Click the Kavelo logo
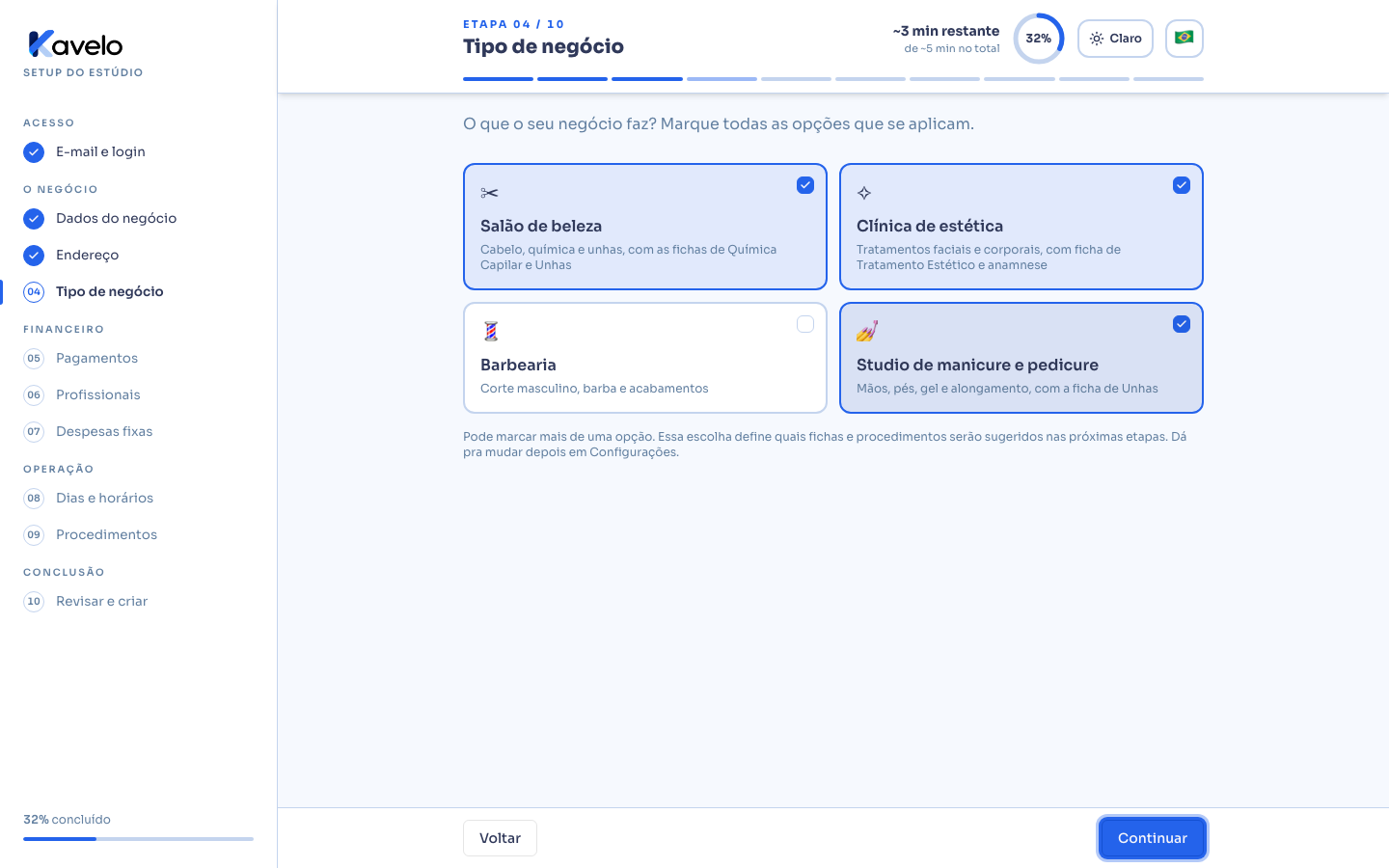This screenshot has width=1389, height=868. pyautogui.click(x=75, y=44)
